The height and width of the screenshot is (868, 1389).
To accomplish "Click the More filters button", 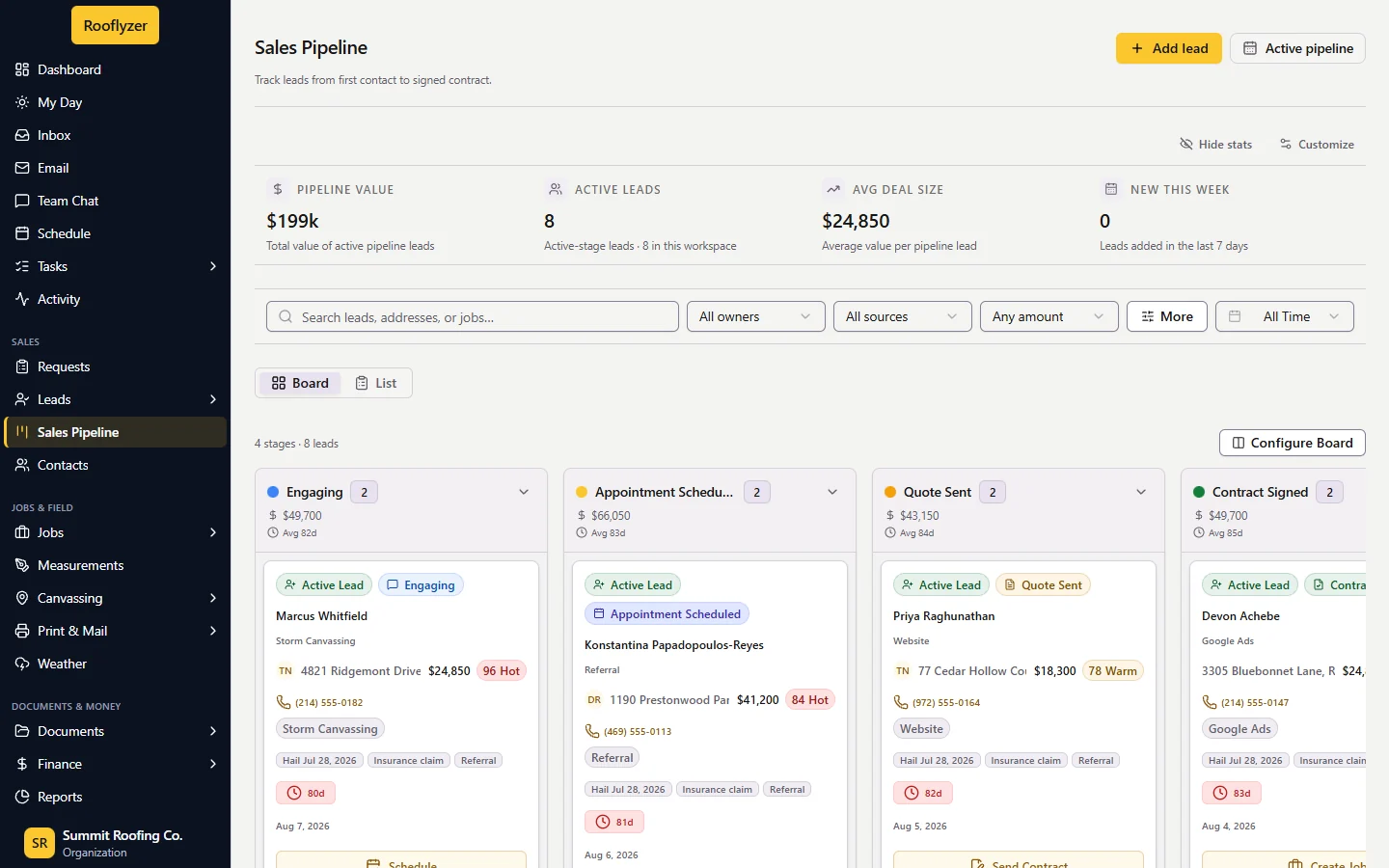I will [x=1167, y=316].
